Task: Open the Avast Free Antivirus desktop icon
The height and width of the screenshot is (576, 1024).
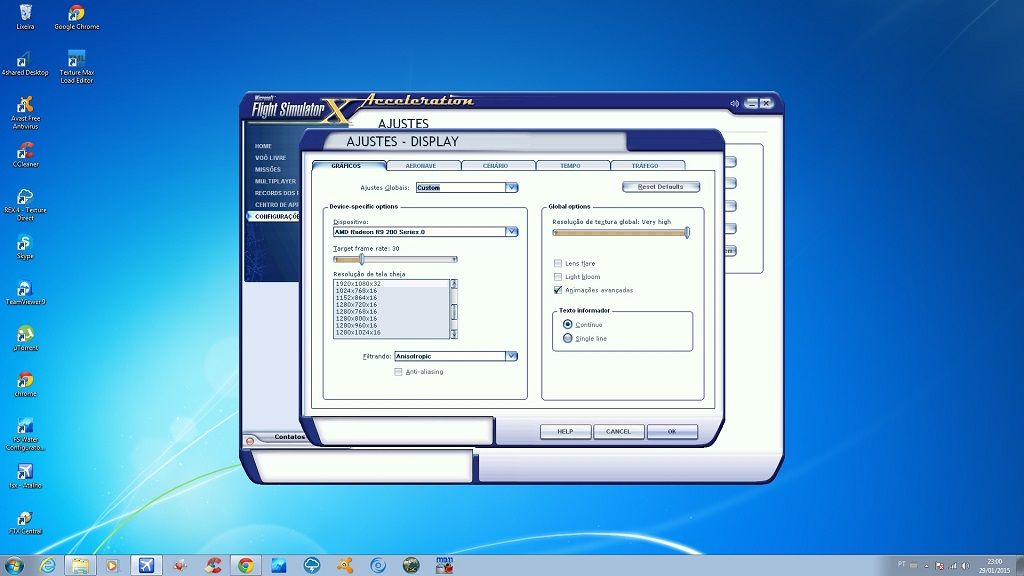Action: (x=25, y=112)
